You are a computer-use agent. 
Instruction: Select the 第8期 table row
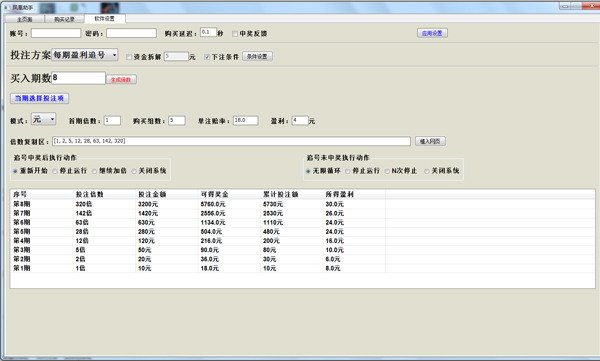[303, 204]
